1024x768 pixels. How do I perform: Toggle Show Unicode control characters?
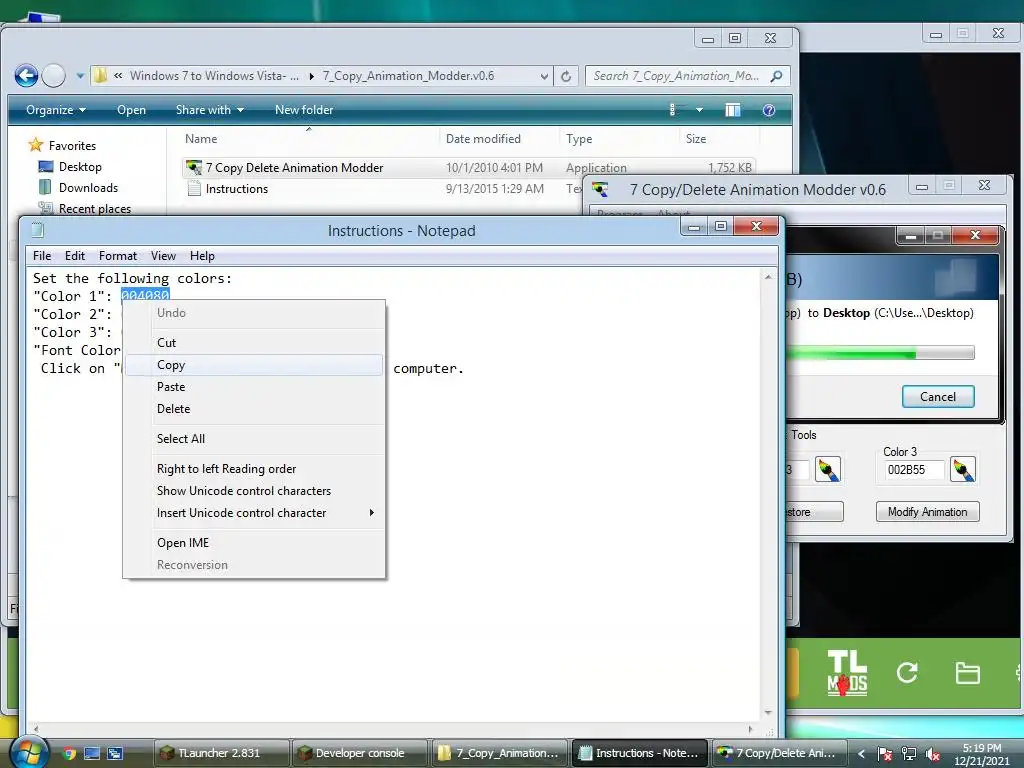pyautogui.click(x=253, y=490)
